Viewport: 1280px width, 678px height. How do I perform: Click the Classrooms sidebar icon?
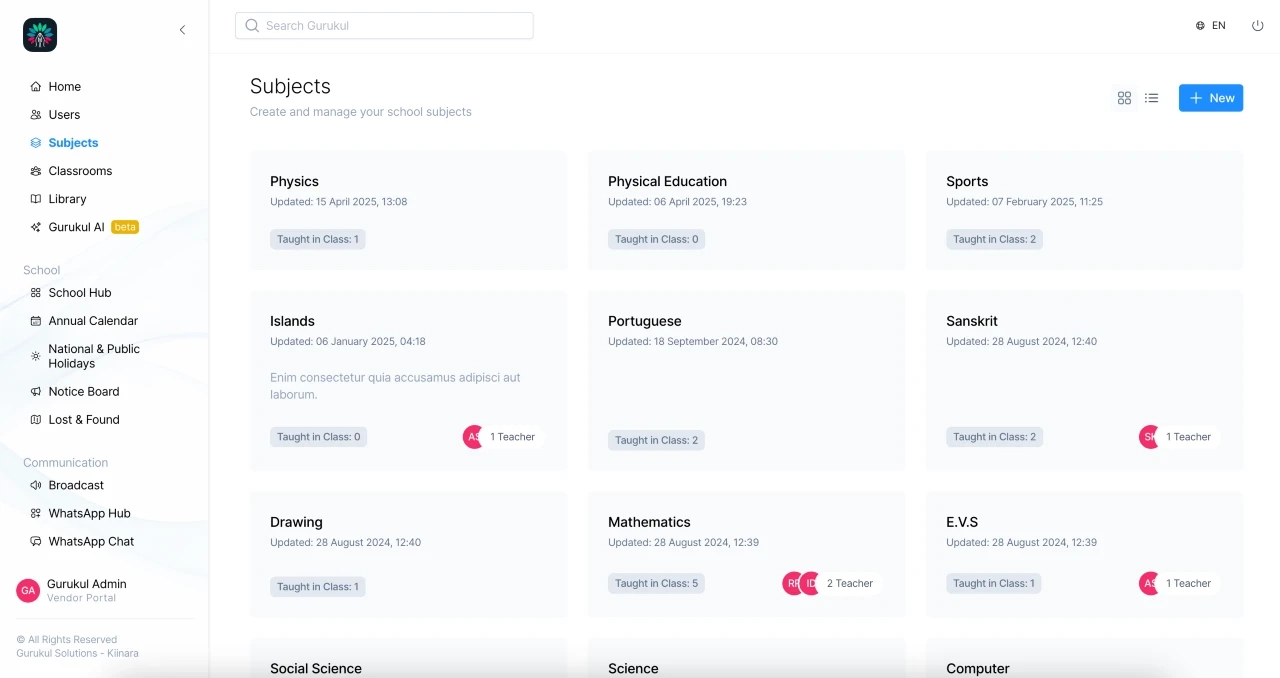click(36, 171)
